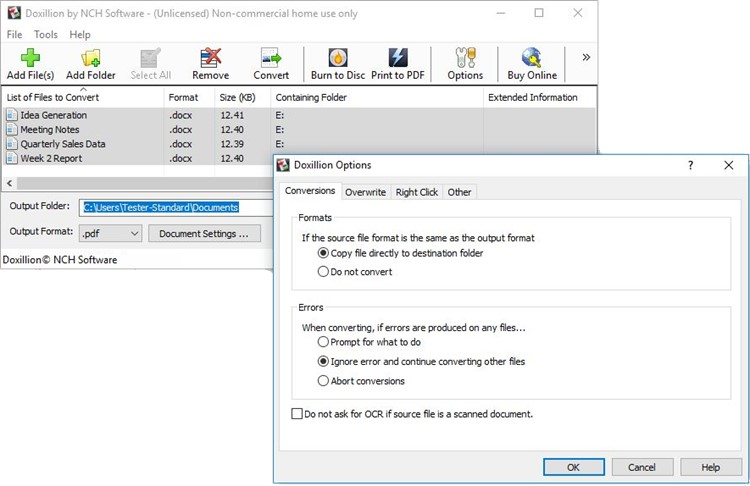This screenshot has width=750, height=486.
Task: Click OK in the Options dialog
Action: pos(574,467)
